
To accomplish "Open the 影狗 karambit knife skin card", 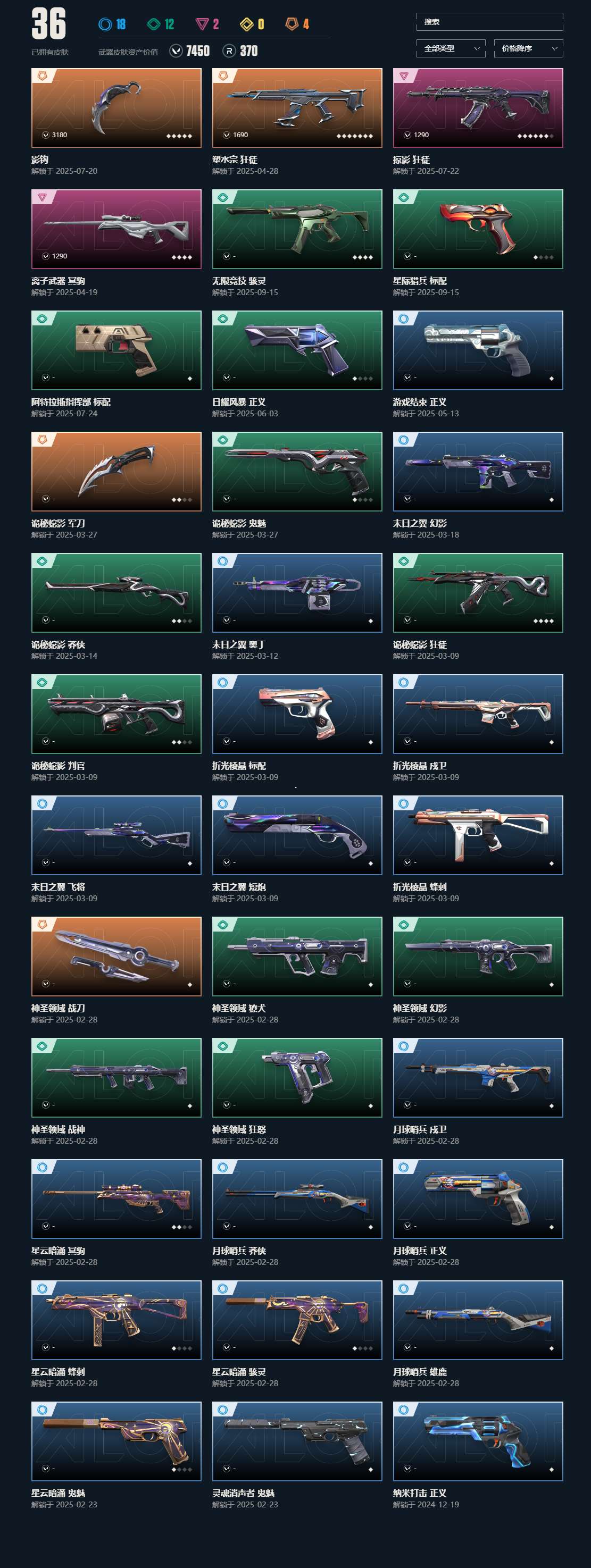I will (x=116, y=108).
